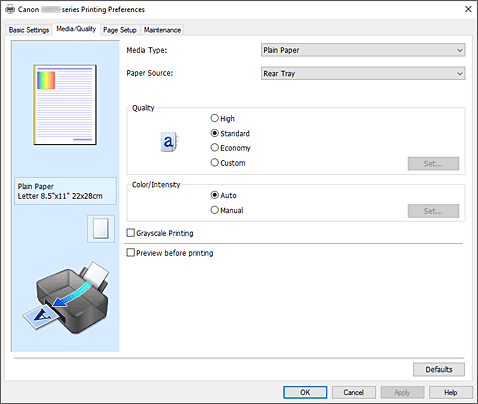This screenshot has height=404, width=478.
Task: Open the Page Setup tab
Action: [120, 30]
